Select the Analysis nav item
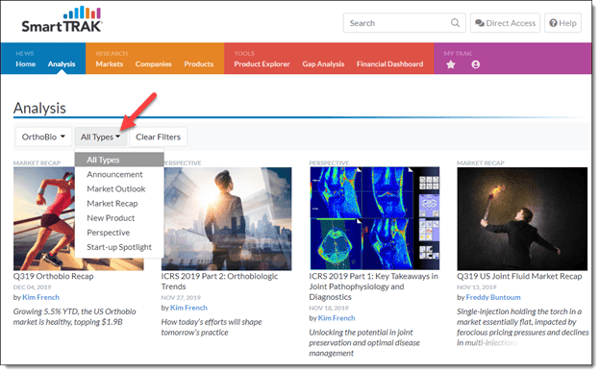Viewport: 600px width, 373px height. (61, 64)
